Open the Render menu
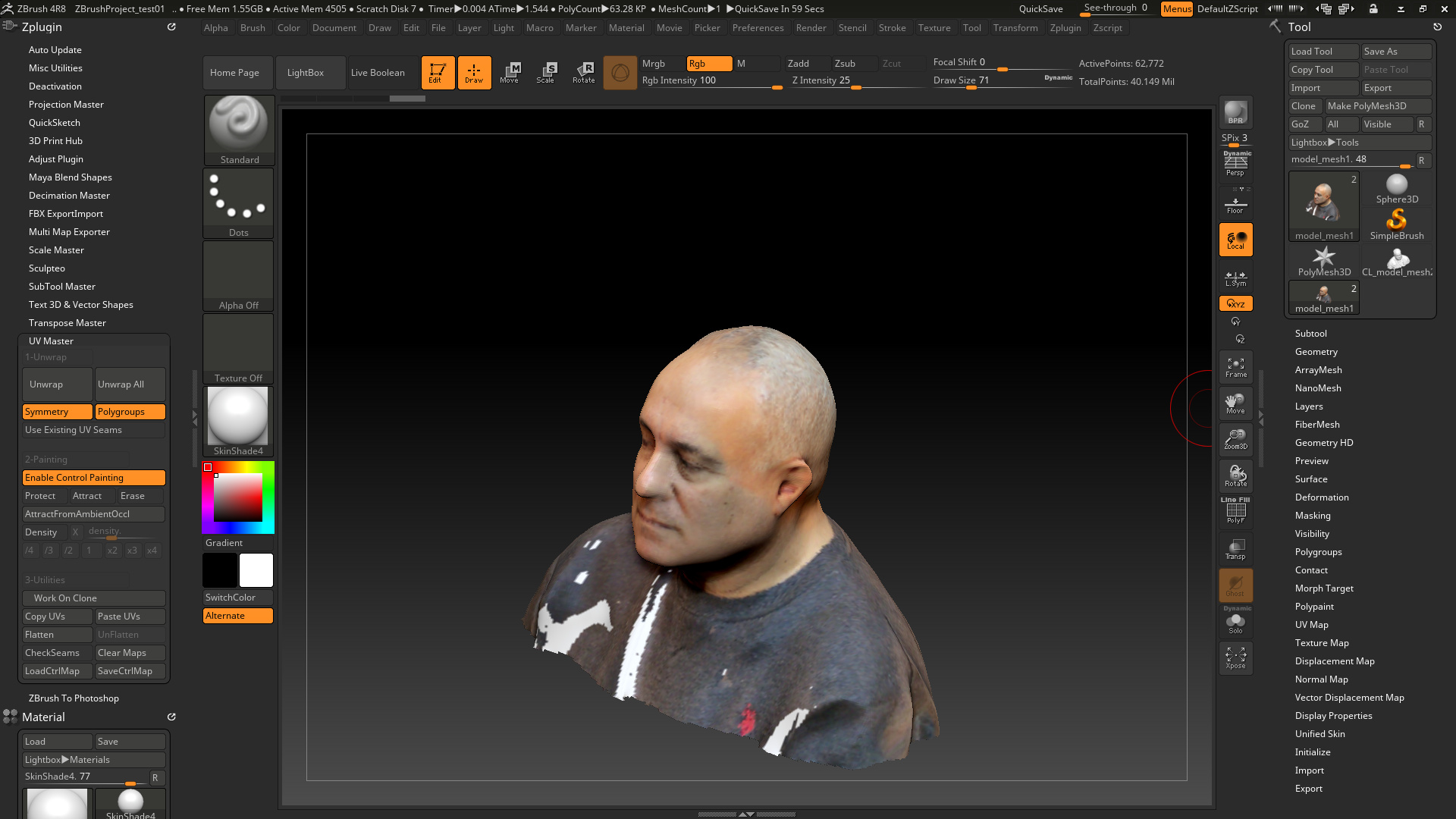The height and width of the screenshot is (819, 1456). pos(811,28)
